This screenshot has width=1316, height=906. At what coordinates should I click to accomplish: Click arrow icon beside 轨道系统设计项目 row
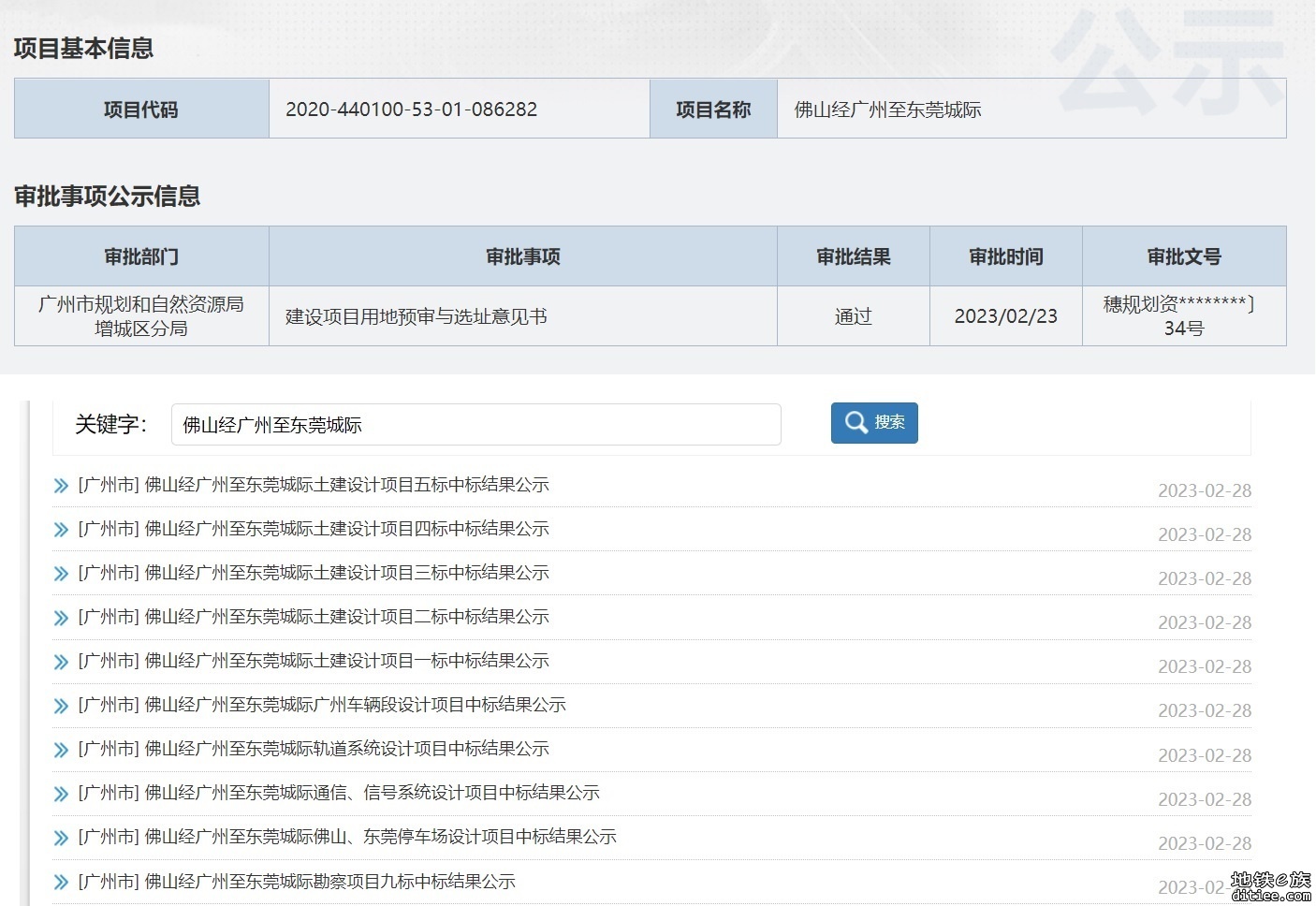click(62, 750)
